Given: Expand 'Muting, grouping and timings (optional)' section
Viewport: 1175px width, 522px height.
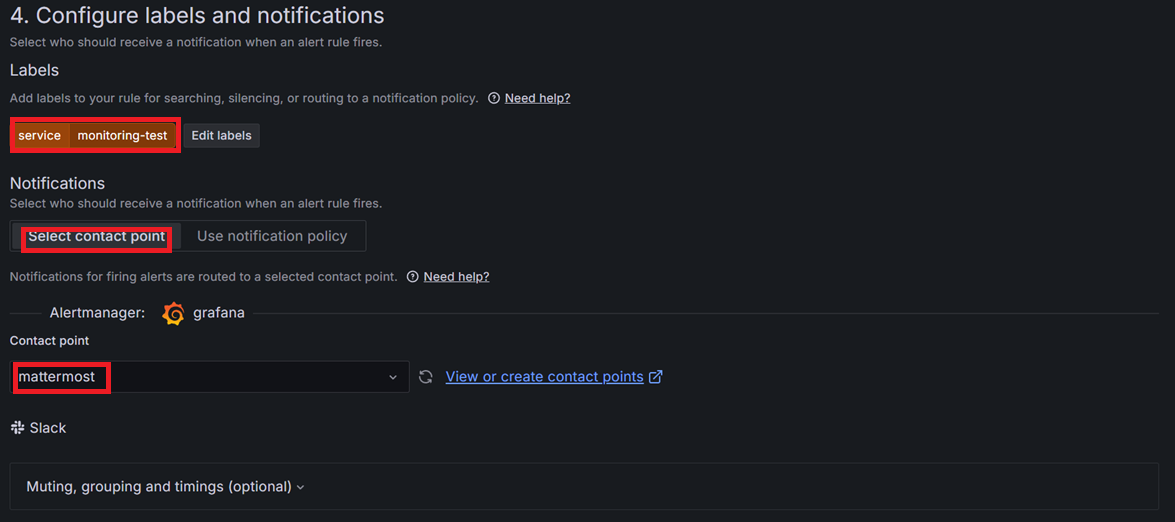Looking at the screenshot, I should coord(585,487).
